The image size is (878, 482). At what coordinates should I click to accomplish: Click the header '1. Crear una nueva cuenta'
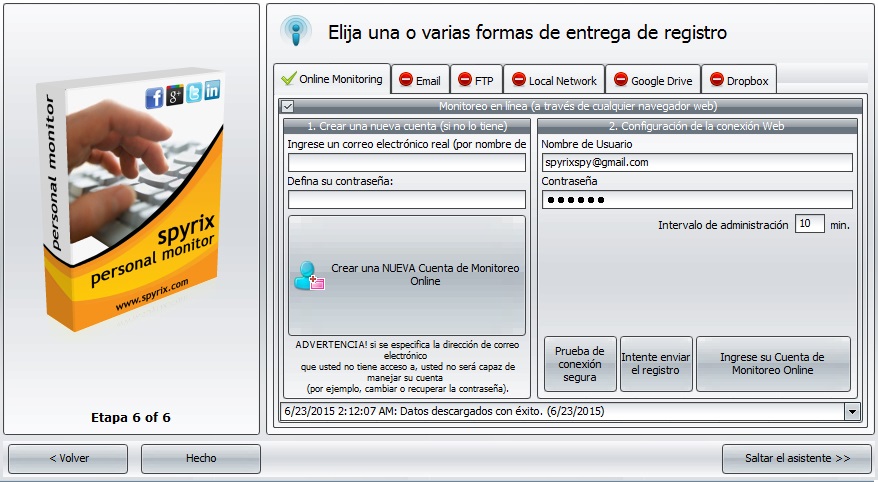click(x=407, y=126)
